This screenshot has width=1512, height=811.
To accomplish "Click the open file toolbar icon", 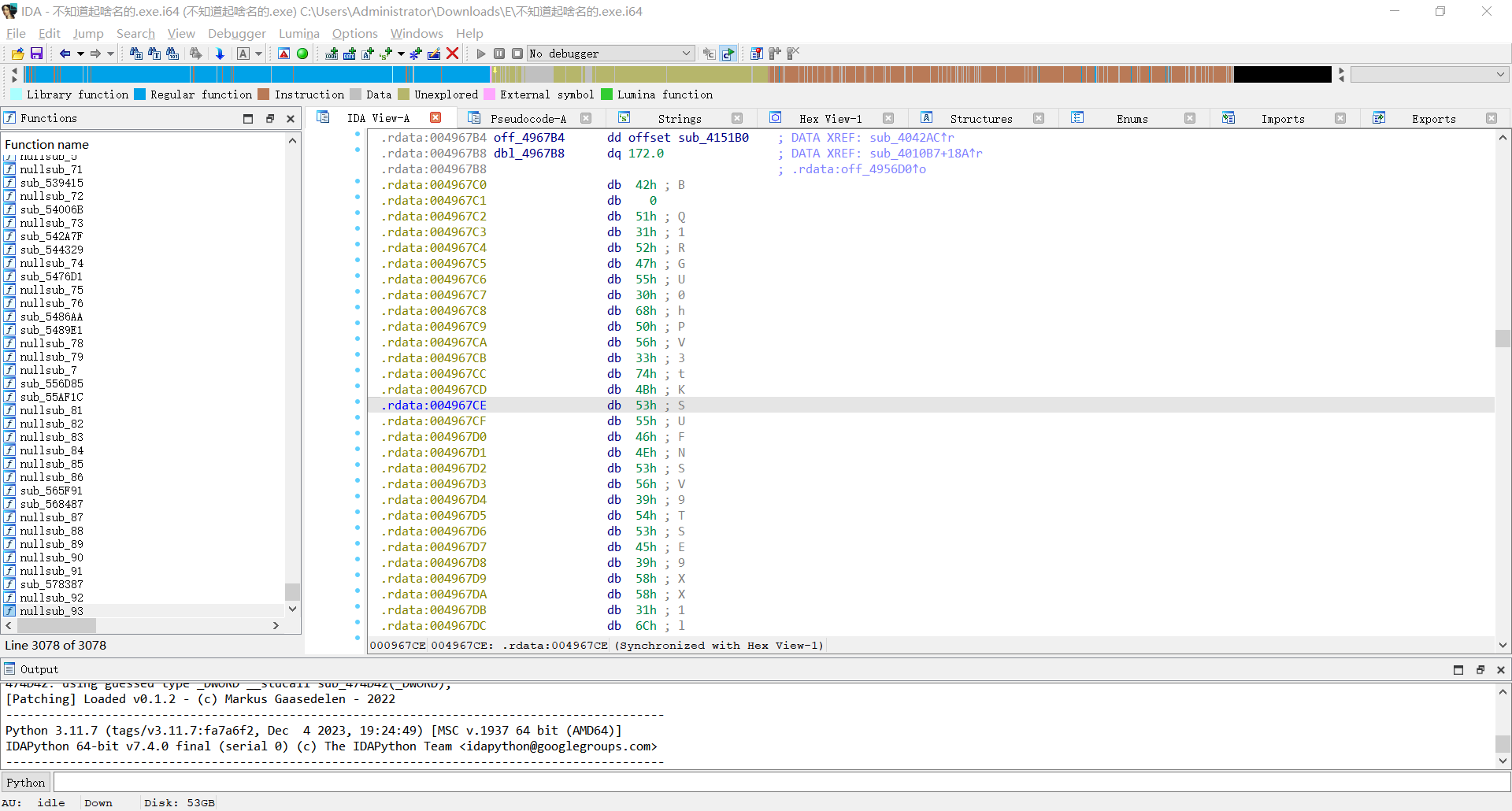I will tap(17, 54).
